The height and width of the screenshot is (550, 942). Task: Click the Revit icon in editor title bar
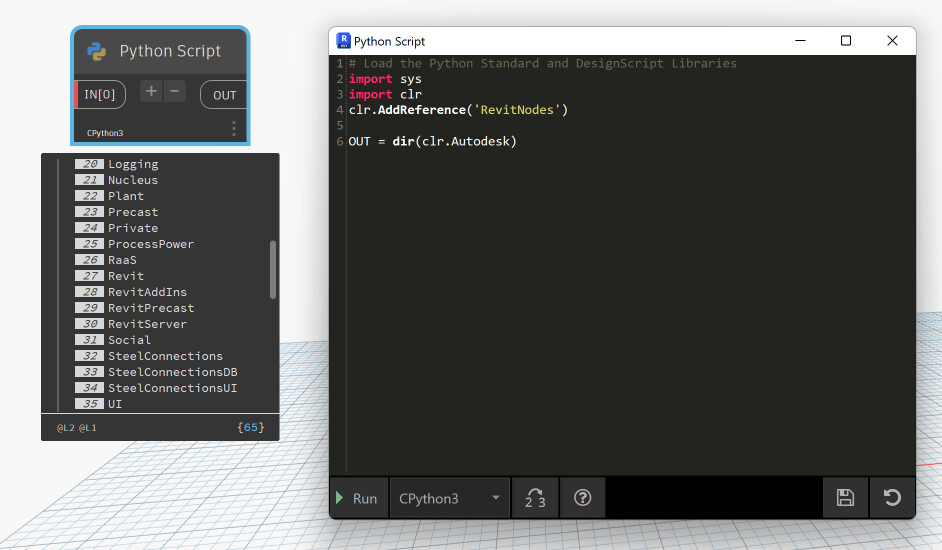(344, 41)
